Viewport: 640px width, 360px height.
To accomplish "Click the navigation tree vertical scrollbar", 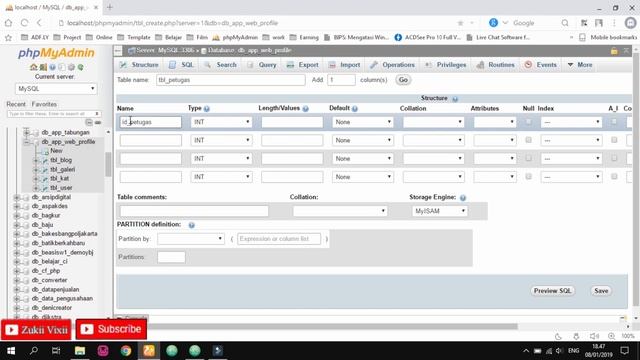I will pos(108,164).
